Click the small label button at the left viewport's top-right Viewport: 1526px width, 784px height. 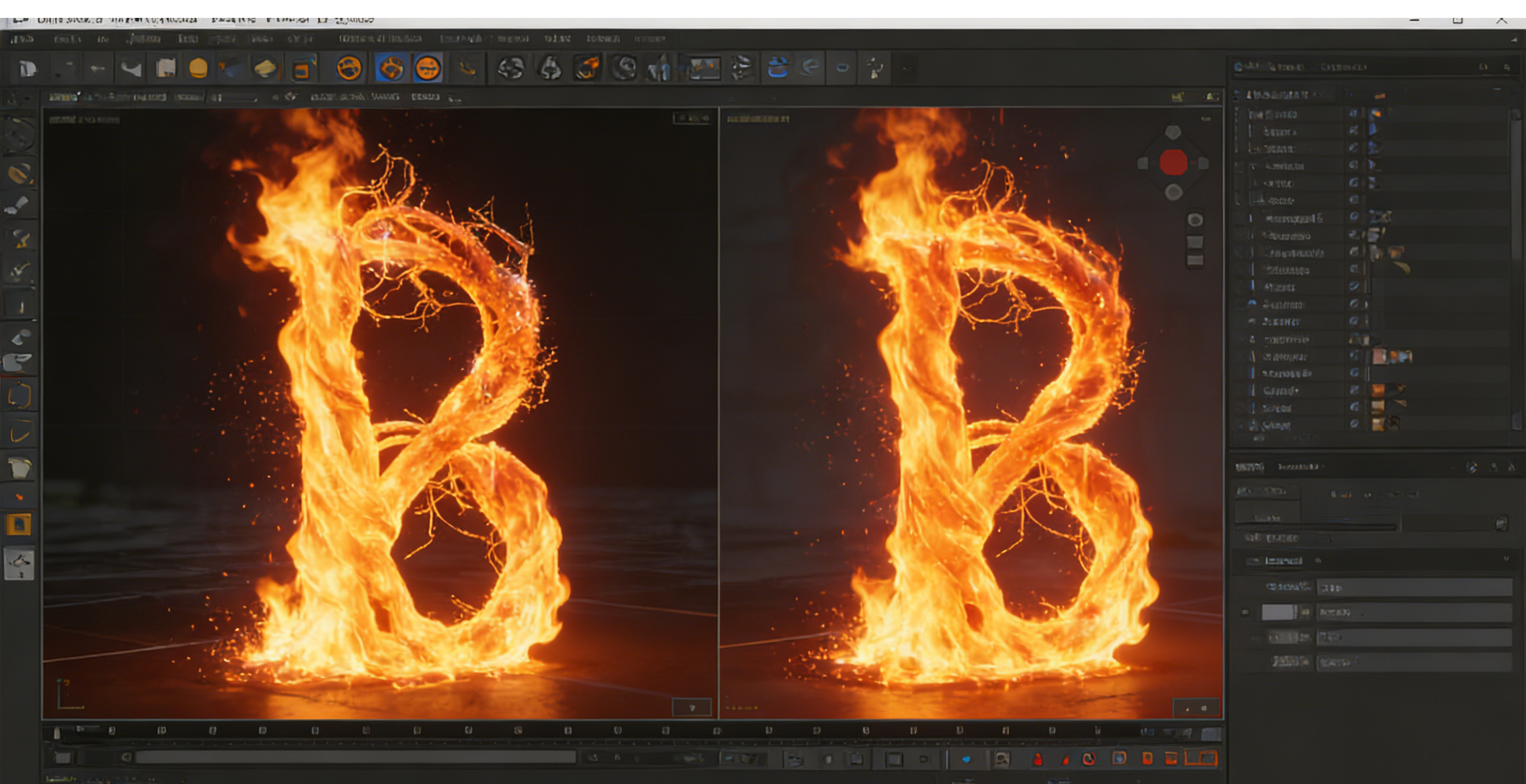point(691,118)
